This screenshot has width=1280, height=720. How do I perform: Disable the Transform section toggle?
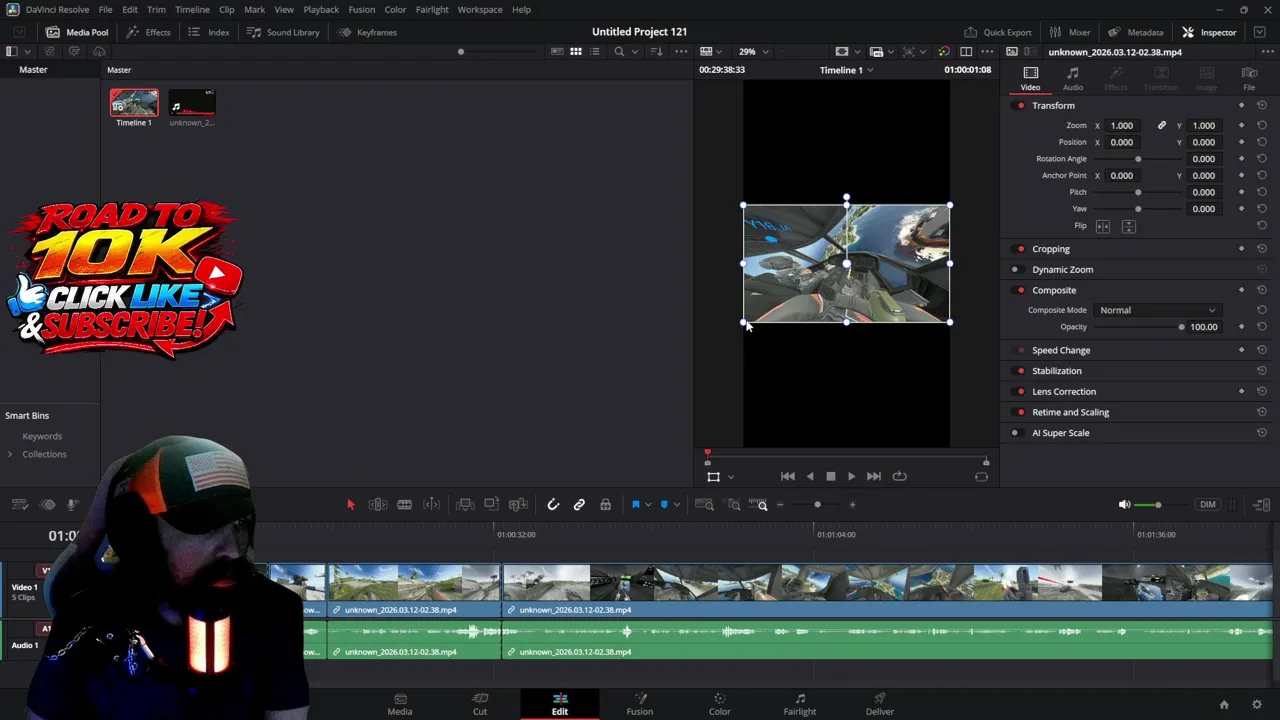click(x=1020, y=106)
